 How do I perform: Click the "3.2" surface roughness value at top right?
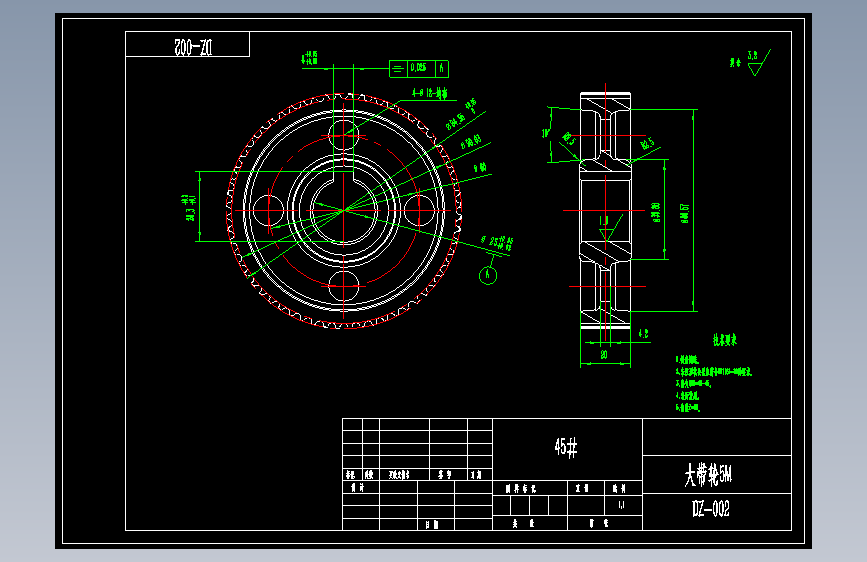click(753, 55)
